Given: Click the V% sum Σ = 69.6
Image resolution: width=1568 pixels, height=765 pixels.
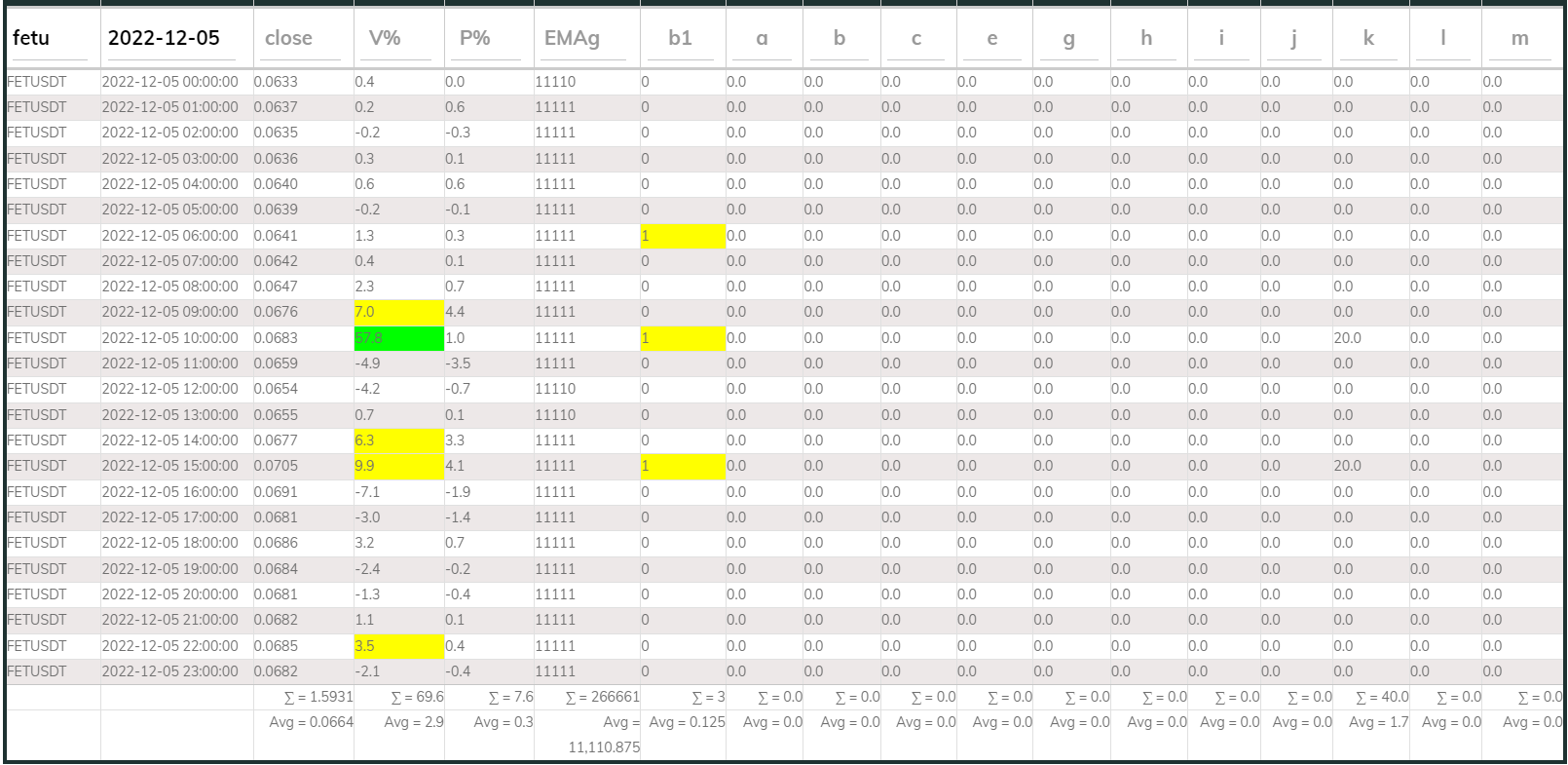Looking at the screenshot, I should coord(417,697).
